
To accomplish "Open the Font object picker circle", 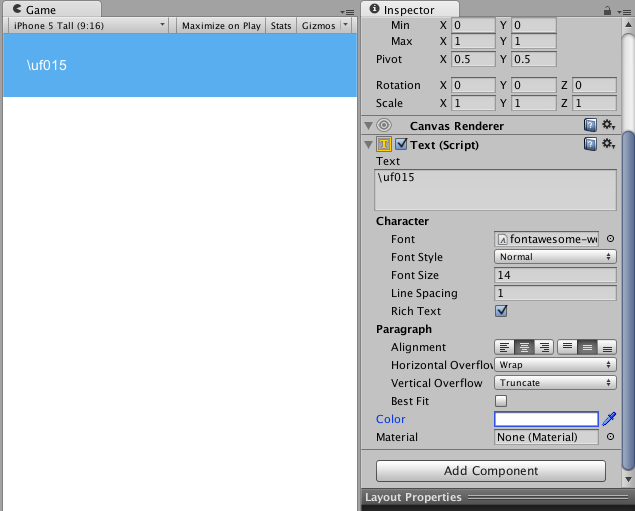I will [x=610, y=239].
